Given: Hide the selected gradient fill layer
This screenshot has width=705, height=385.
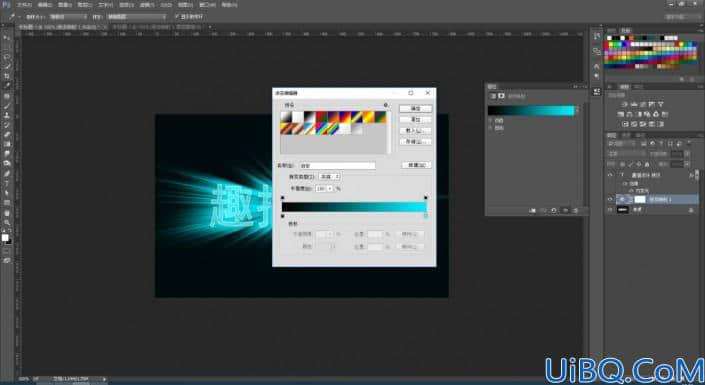Looking at the screenshot, I should (610, 199).
